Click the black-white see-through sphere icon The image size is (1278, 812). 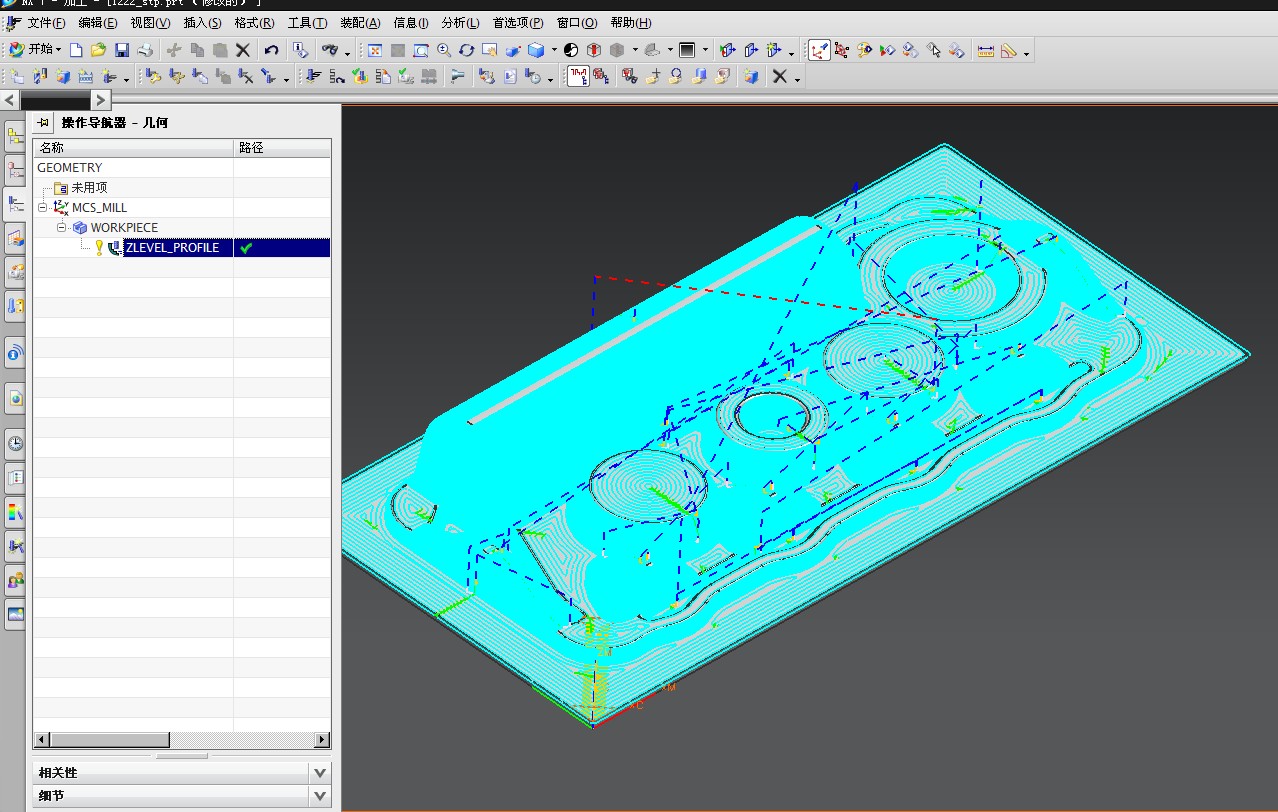pos(570,49)
